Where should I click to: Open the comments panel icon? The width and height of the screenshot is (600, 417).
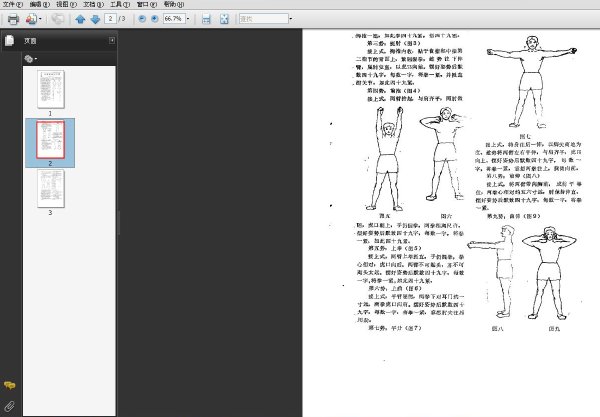[9, 385]
